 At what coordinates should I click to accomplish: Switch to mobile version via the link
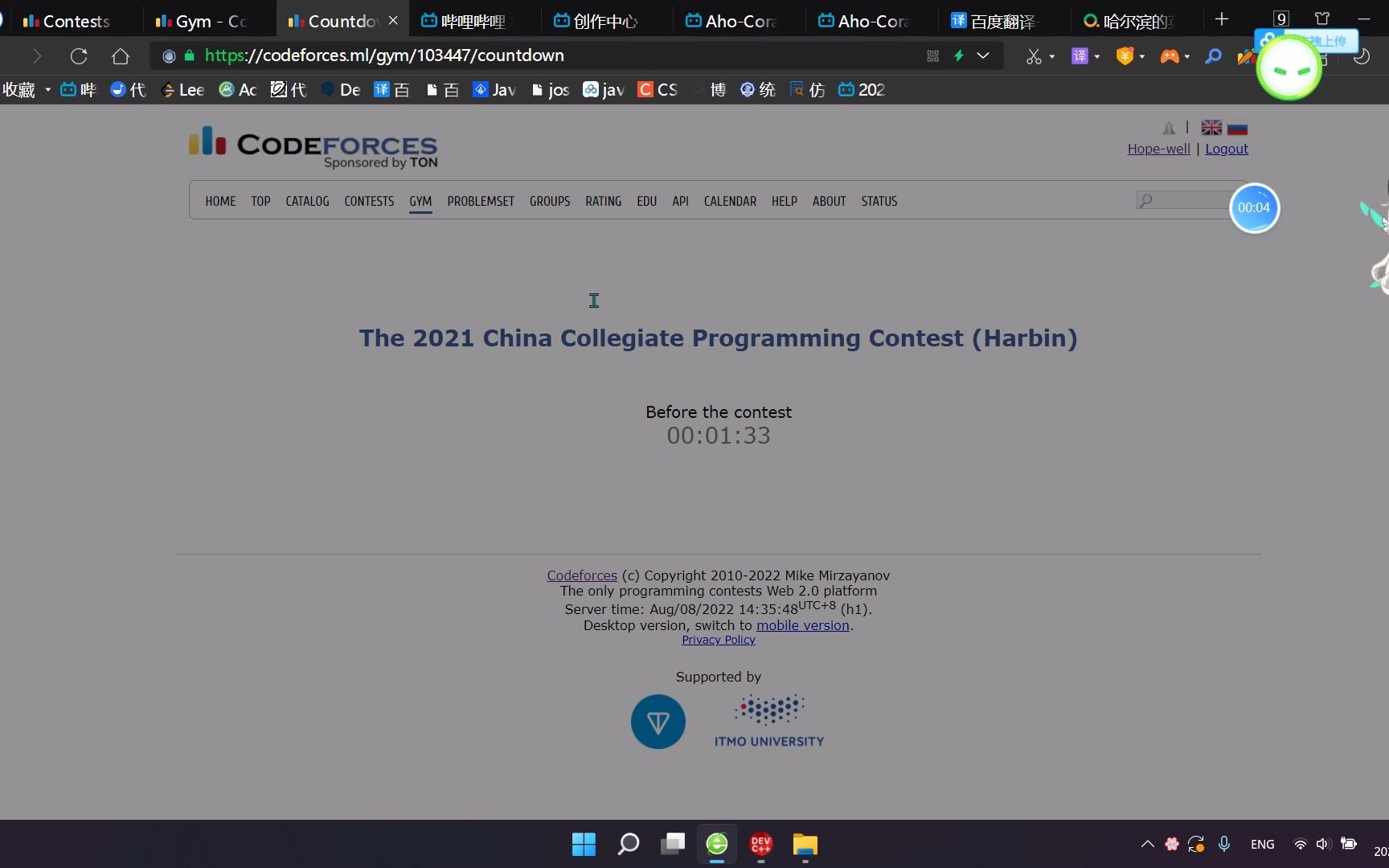[801, 625]
